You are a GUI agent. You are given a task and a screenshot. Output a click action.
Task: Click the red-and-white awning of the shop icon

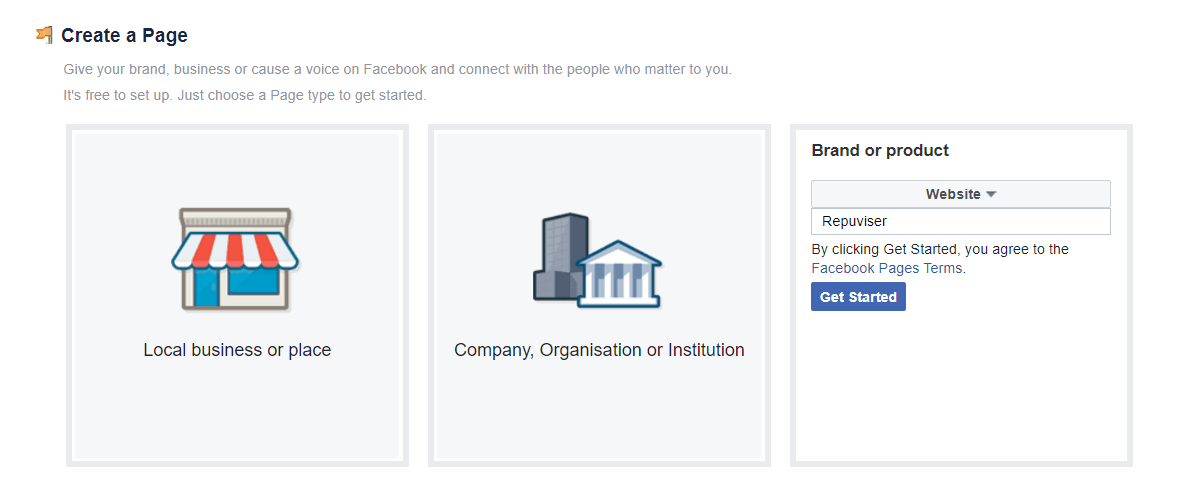236,251
